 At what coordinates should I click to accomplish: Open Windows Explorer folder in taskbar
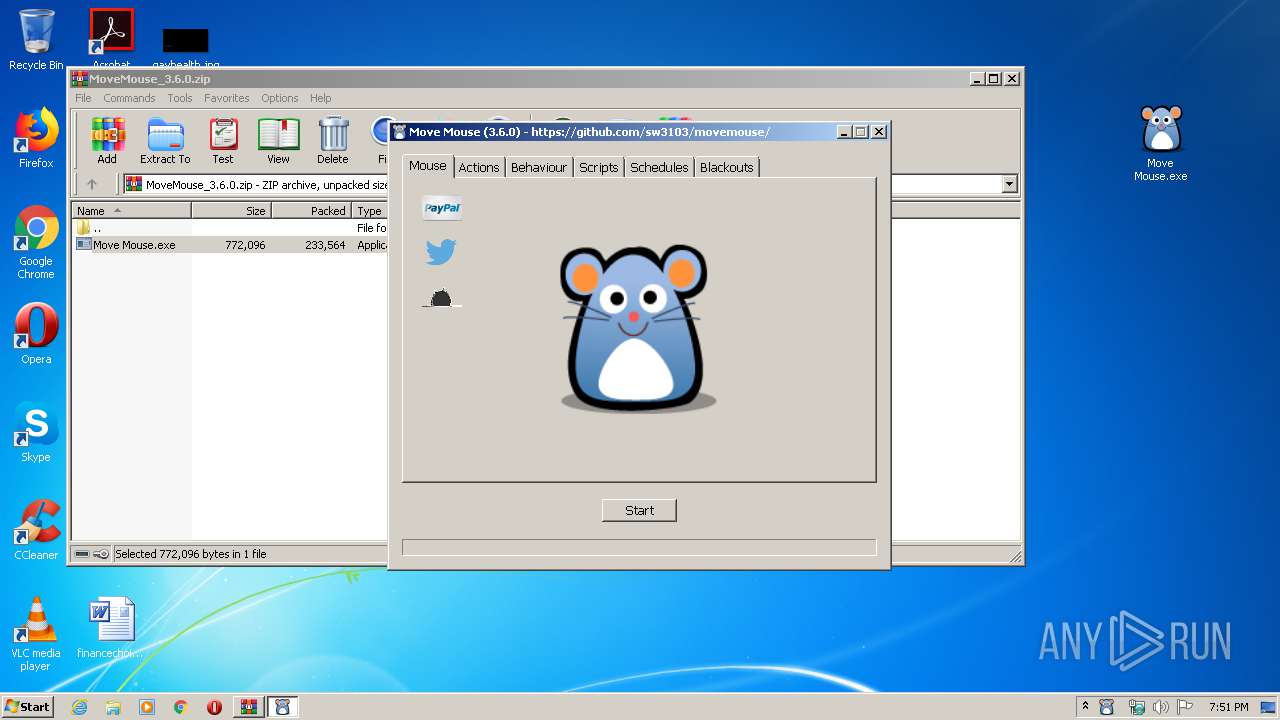113,707
